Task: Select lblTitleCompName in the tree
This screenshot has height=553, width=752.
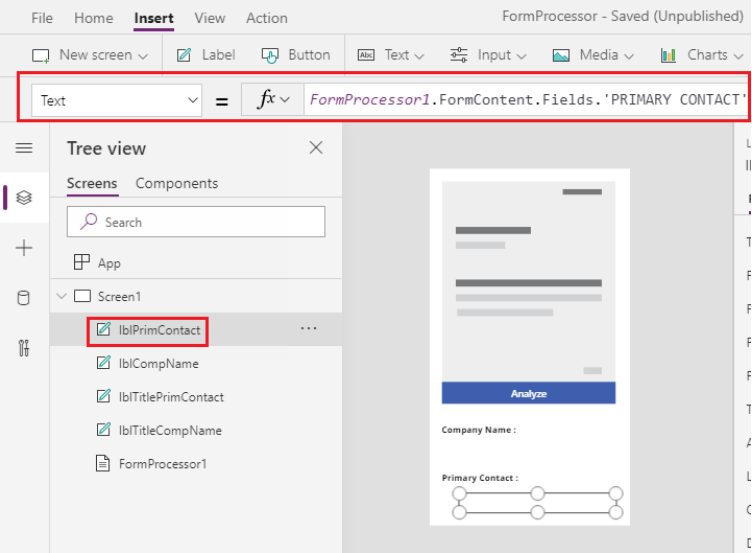Action: point(170,431)
